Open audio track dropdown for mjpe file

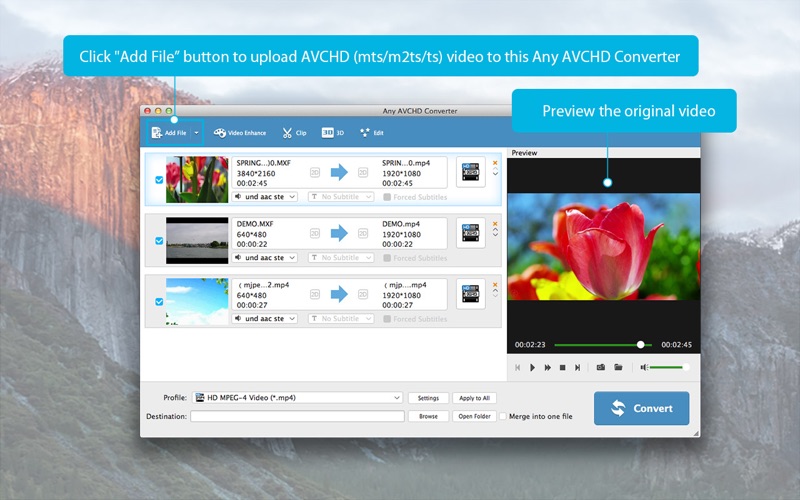coord(265,318)
